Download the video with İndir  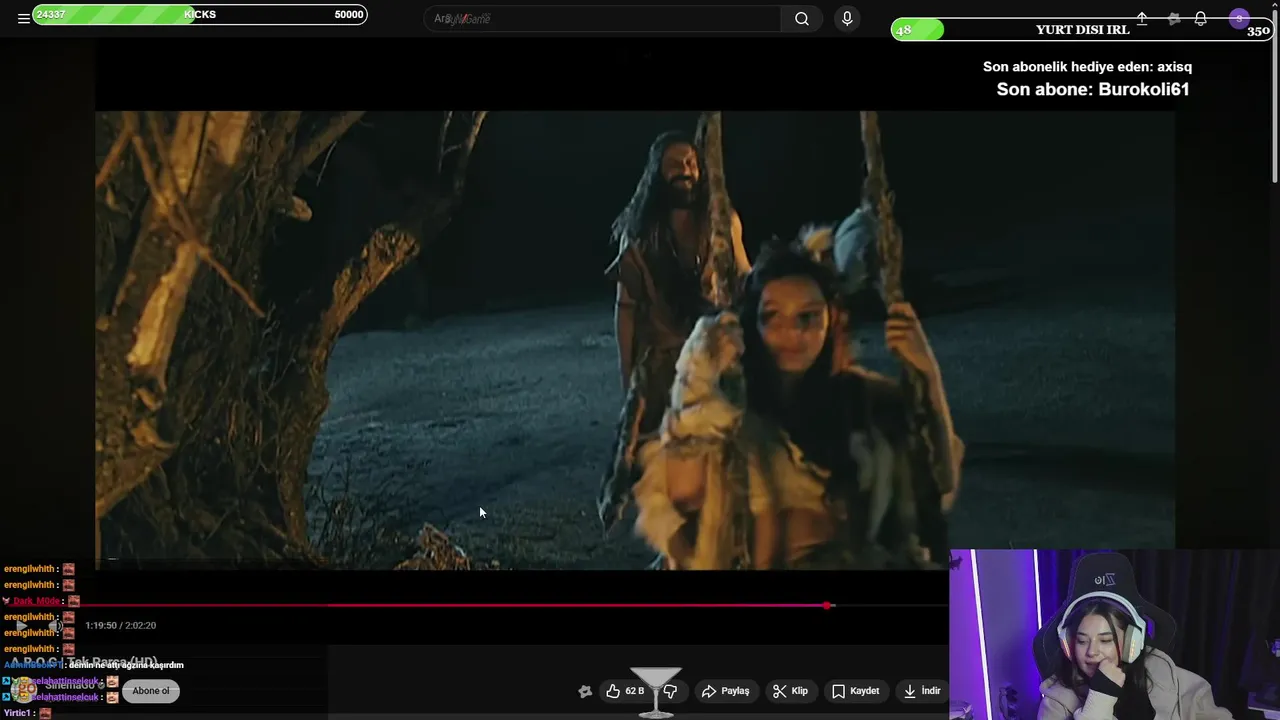(x=922, y=691)
